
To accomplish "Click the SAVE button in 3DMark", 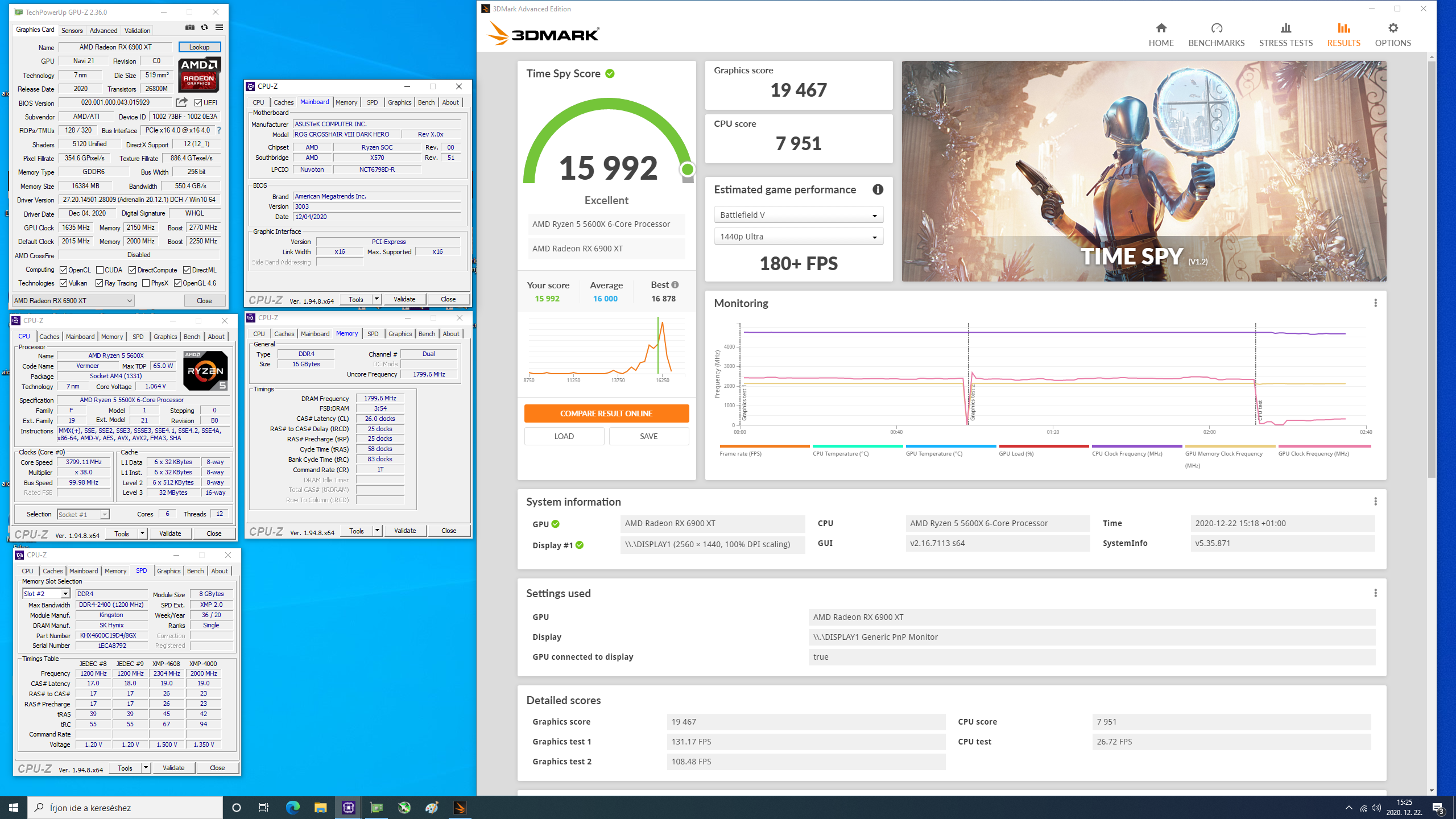I will pos(648,436).
